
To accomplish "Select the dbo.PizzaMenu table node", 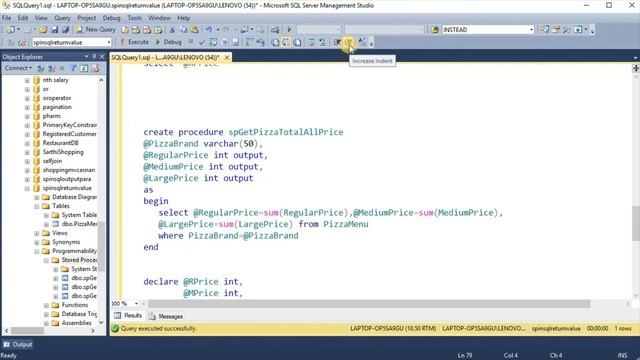I will pyautogui.click(x=80, y=224).
